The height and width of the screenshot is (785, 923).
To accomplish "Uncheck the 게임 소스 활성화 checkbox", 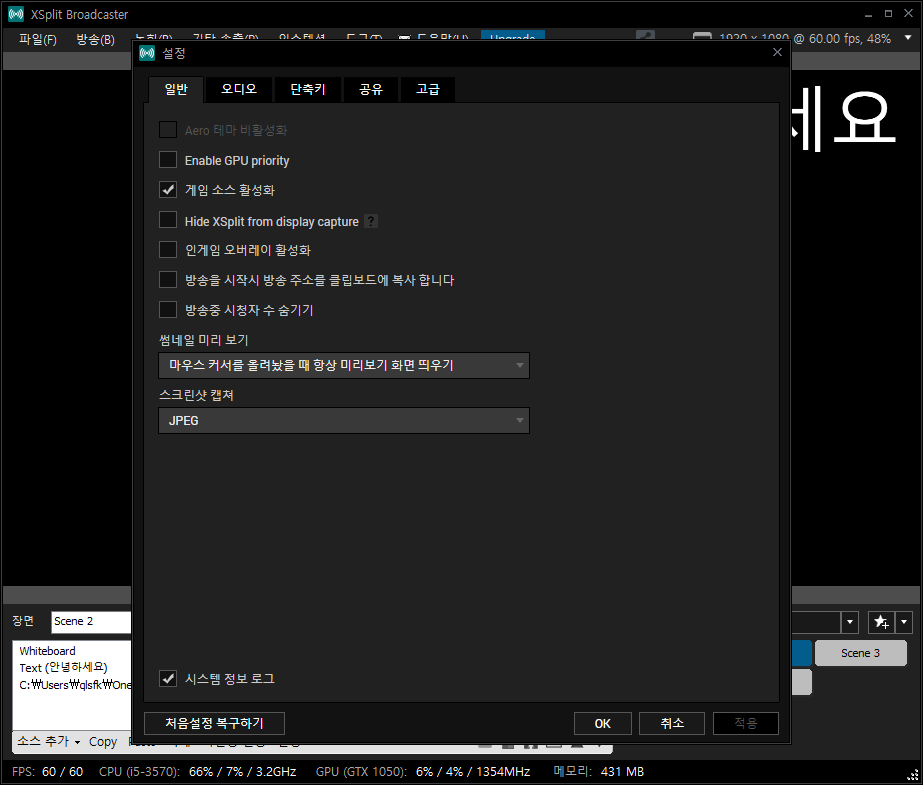I will 168,189.
